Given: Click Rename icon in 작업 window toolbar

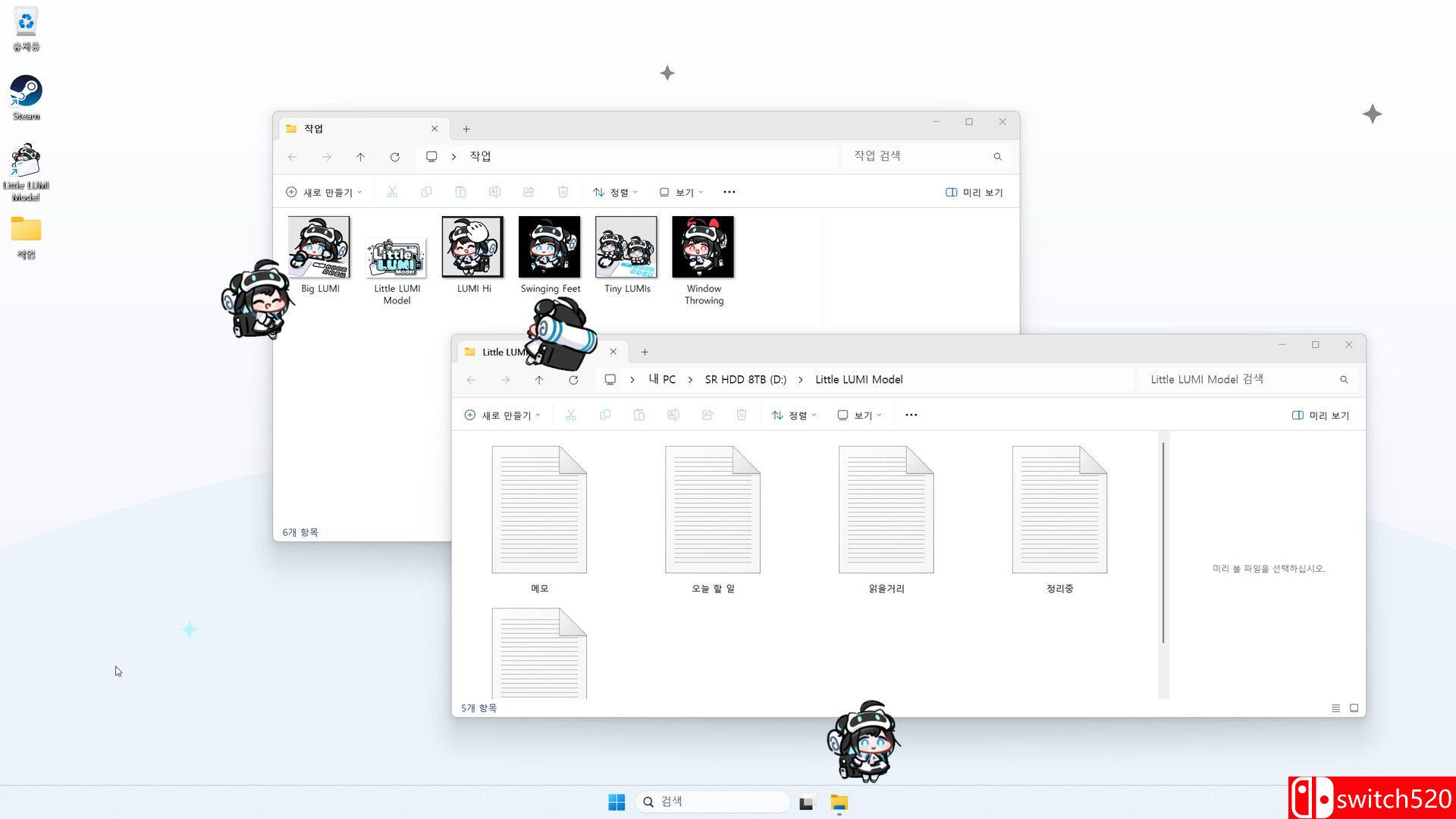Looking at the screenshot, I should coord(494,192).
